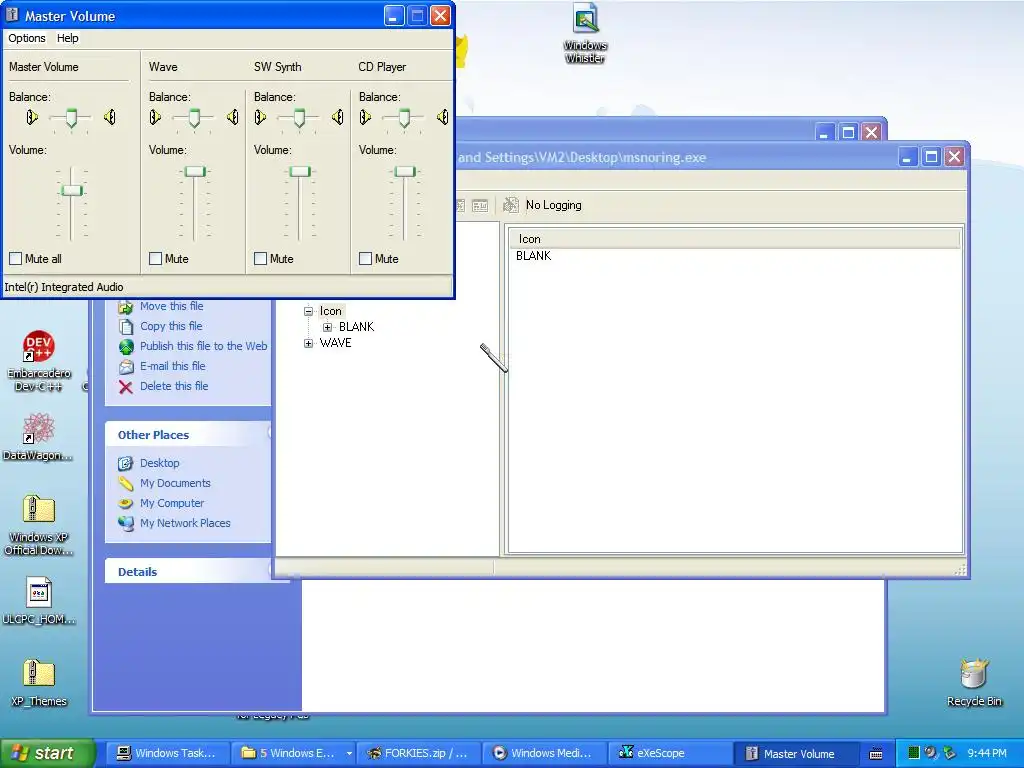Click Safely Remove Hardware tray icon

point(950,753)
